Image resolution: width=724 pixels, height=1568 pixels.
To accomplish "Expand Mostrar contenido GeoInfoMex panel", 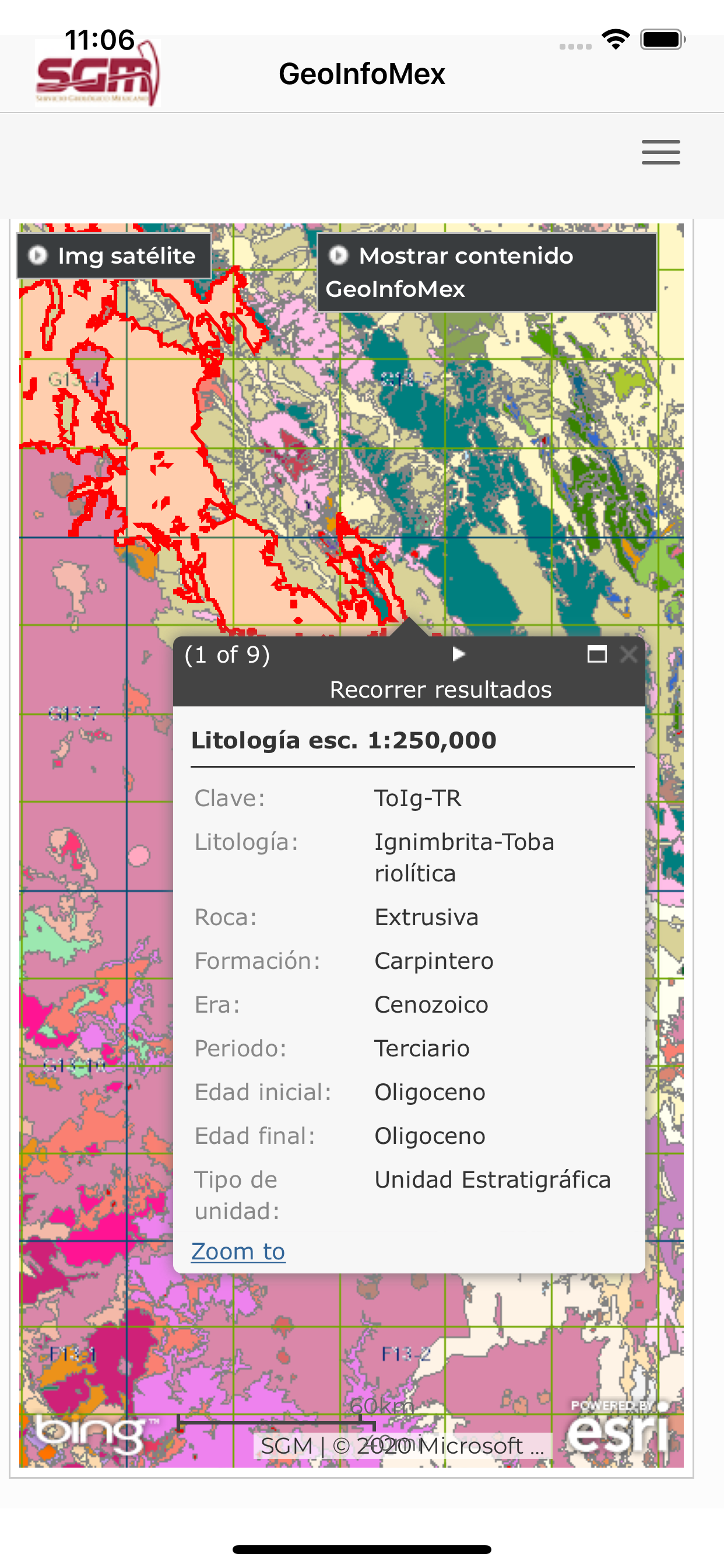I will (487, 272).
